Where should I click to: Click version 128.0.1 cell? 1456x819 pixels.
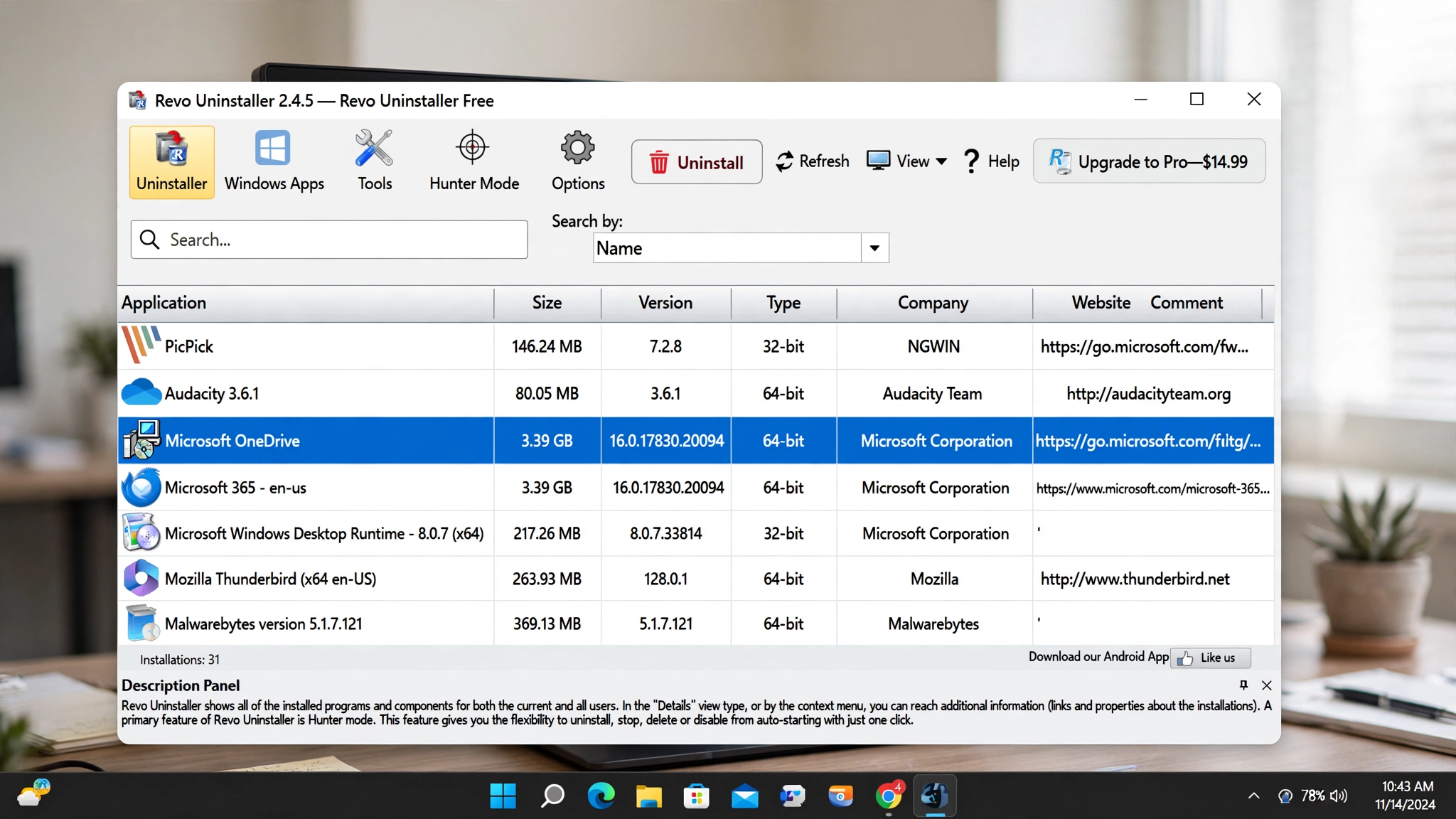[665, 579]
